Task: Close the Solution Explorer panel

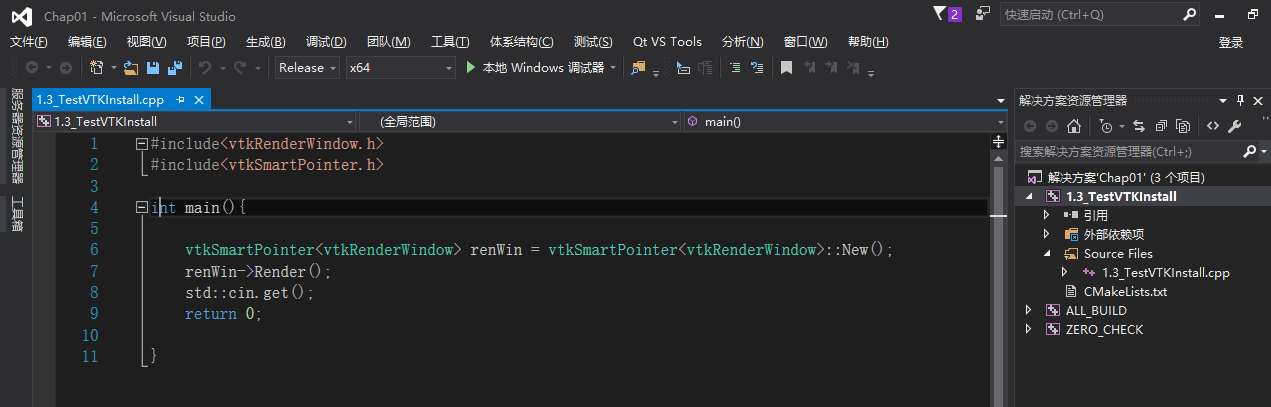Action: pos(1258,100)
